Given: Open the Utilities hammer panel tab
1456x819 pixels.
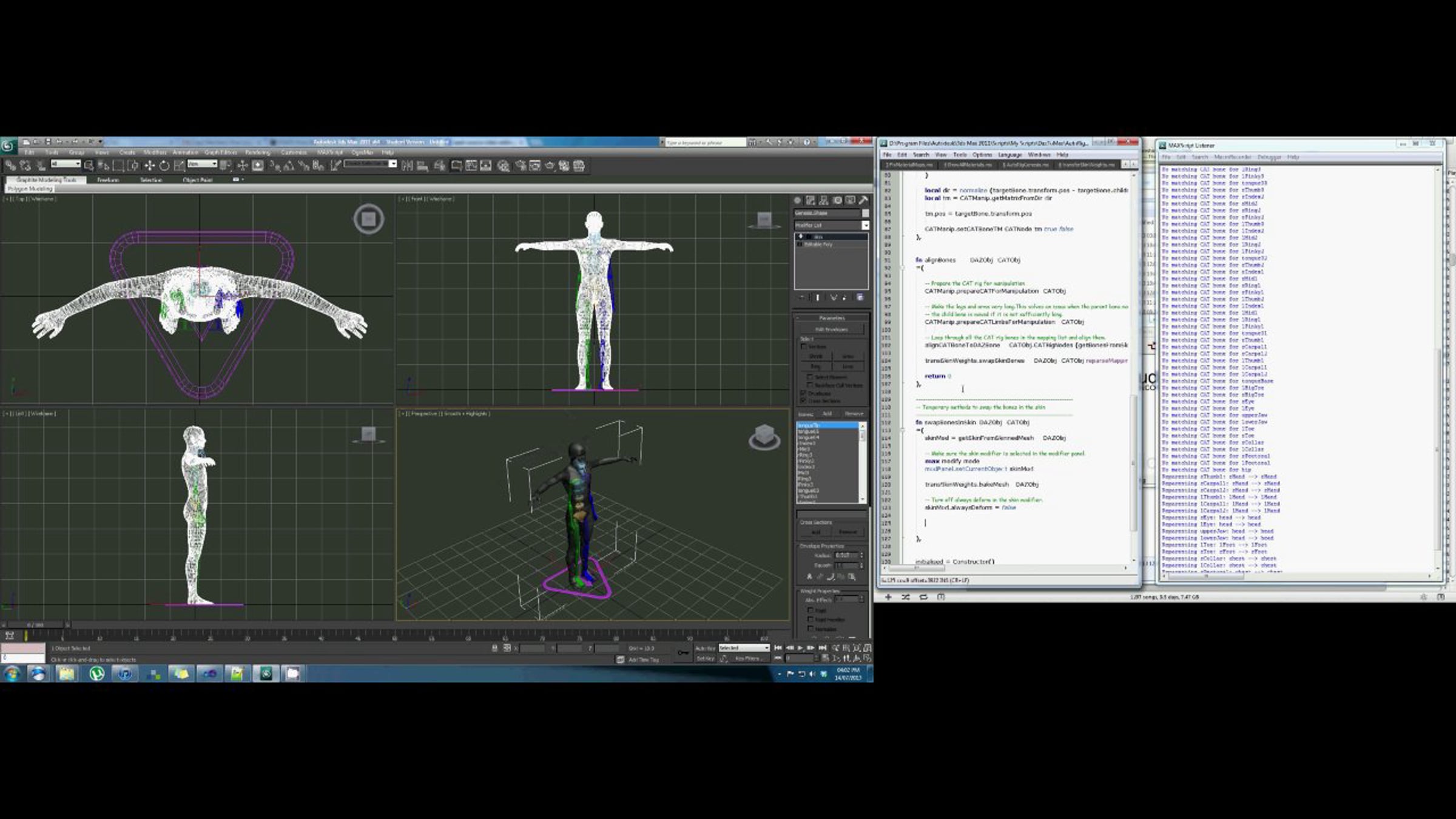Looking at the screenshot, I should click(863, 200).
